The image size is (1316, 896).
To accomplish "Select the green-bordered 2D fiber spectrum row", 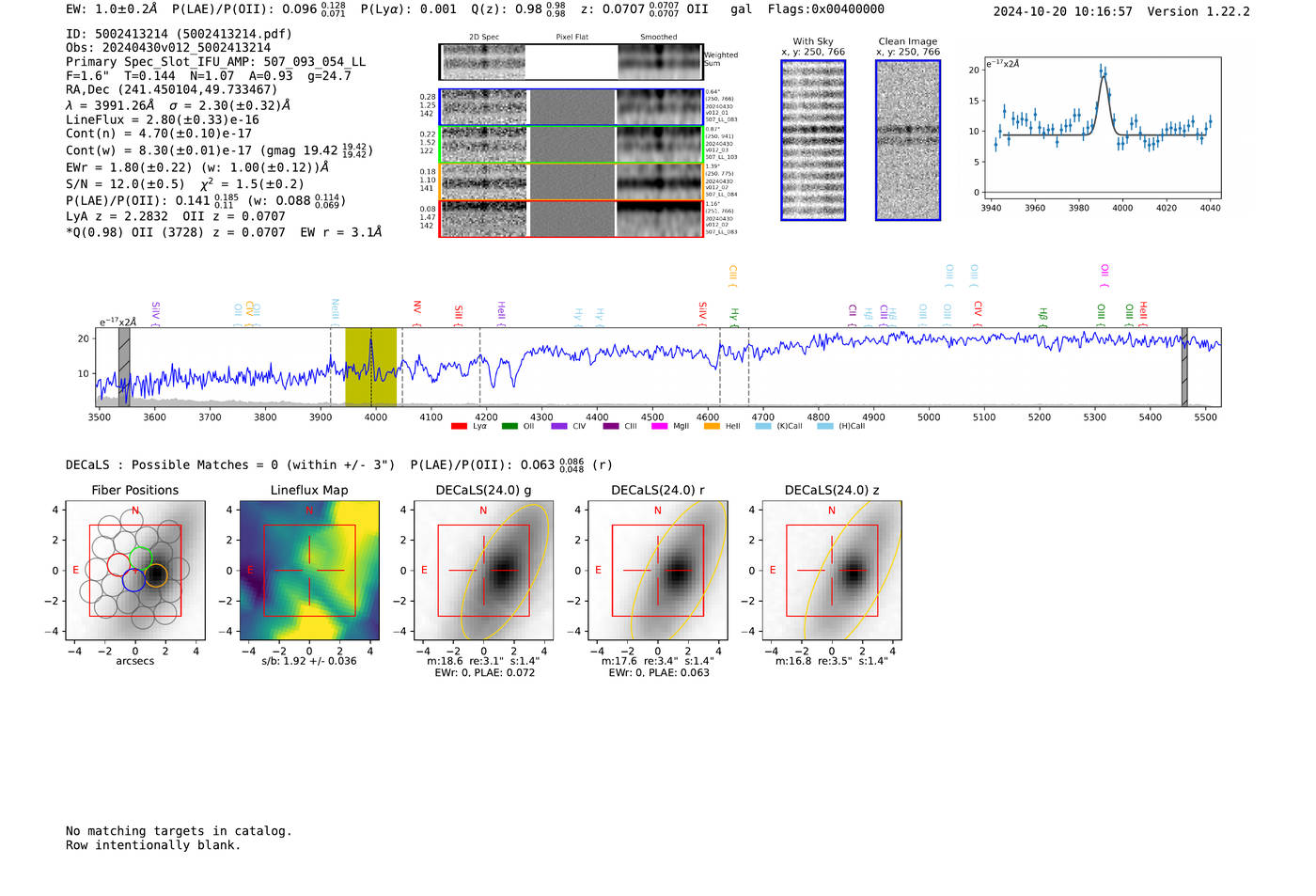I will [x=571, y=144].
